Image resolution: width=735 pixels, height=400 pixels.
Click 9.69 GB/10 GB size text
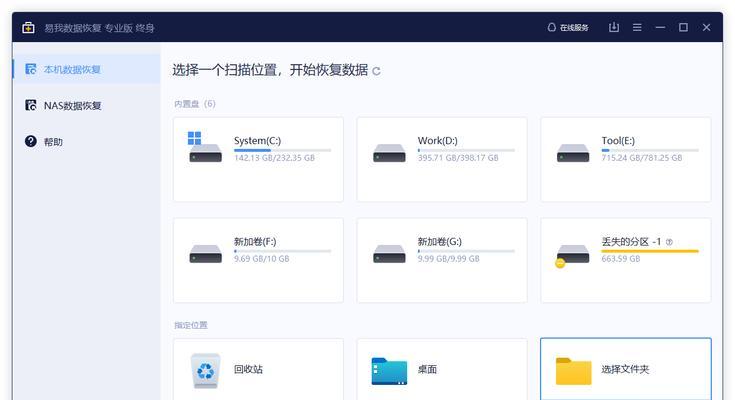262,259
